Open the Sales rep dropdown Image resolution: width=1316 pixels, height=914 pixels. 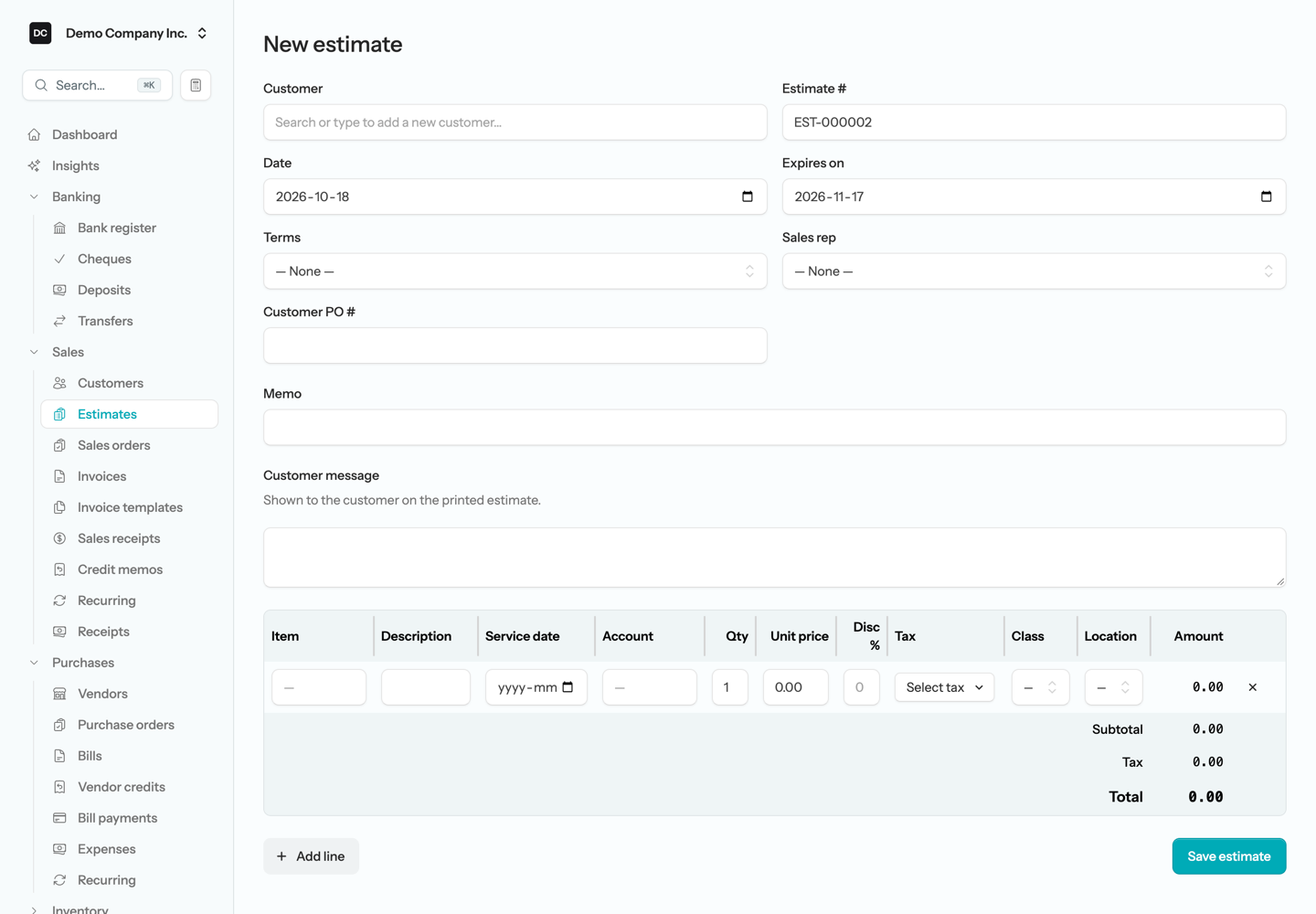coord(1035,271)
